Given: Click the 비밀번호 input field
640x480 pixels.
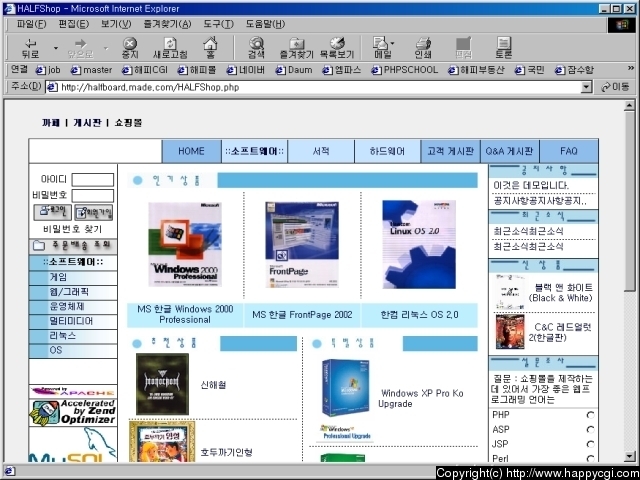Looking at the screenshot, I should click(x=93, y=196).
